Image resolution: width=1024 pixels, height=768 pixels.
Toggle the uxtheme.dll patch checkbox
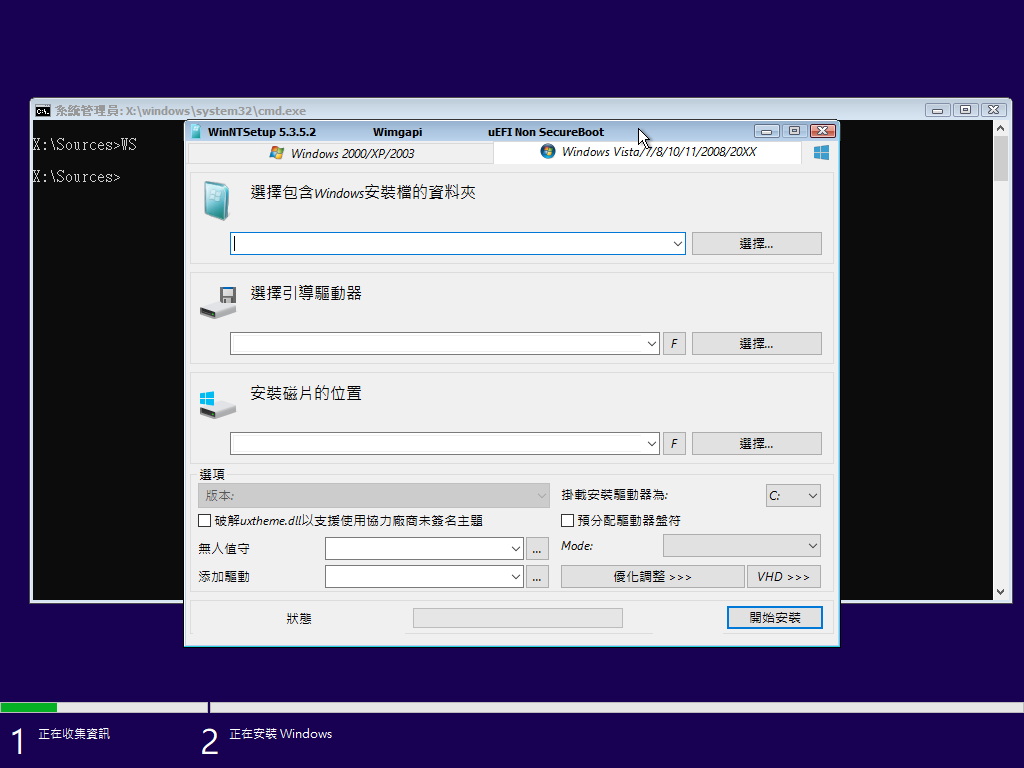[x=204, y=520]
